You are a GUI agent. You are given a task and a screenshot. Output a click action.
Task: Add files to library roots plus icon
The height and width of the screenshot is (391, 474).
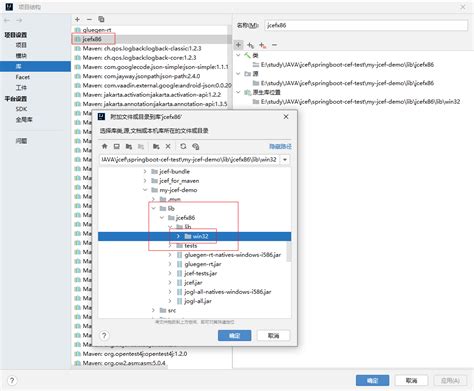coord(238,45)
